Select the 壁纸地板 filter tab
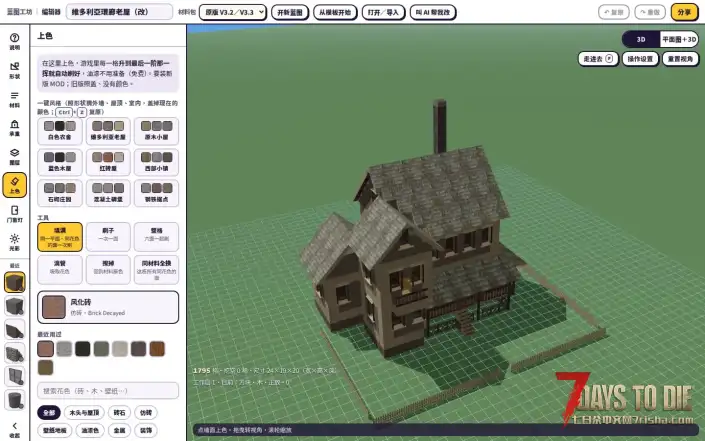The height and width of the screenshot is (441, 705). pyautogui.click(x=55, y=430)
